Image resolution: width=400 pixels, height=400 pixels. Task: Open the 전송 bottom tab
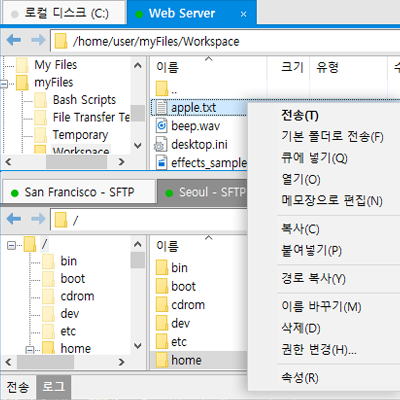[x=18, y=387]
